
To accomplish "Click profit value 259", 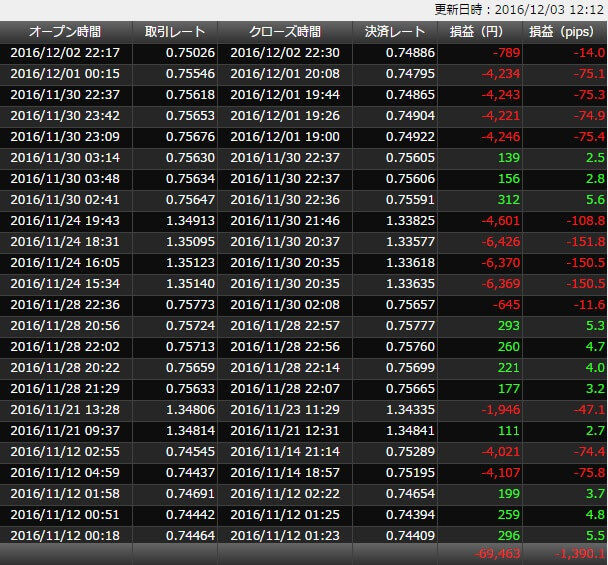I will point(509,514).
